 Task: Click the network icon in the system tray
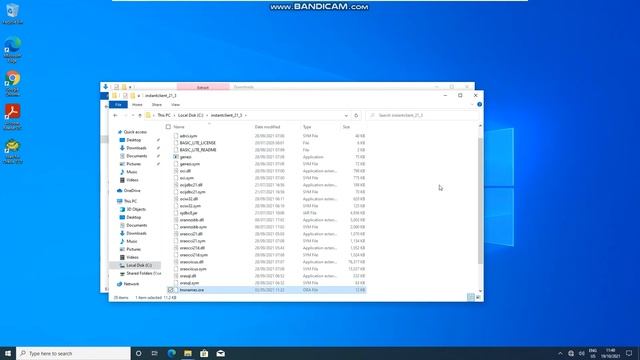[x=571, y=353]
